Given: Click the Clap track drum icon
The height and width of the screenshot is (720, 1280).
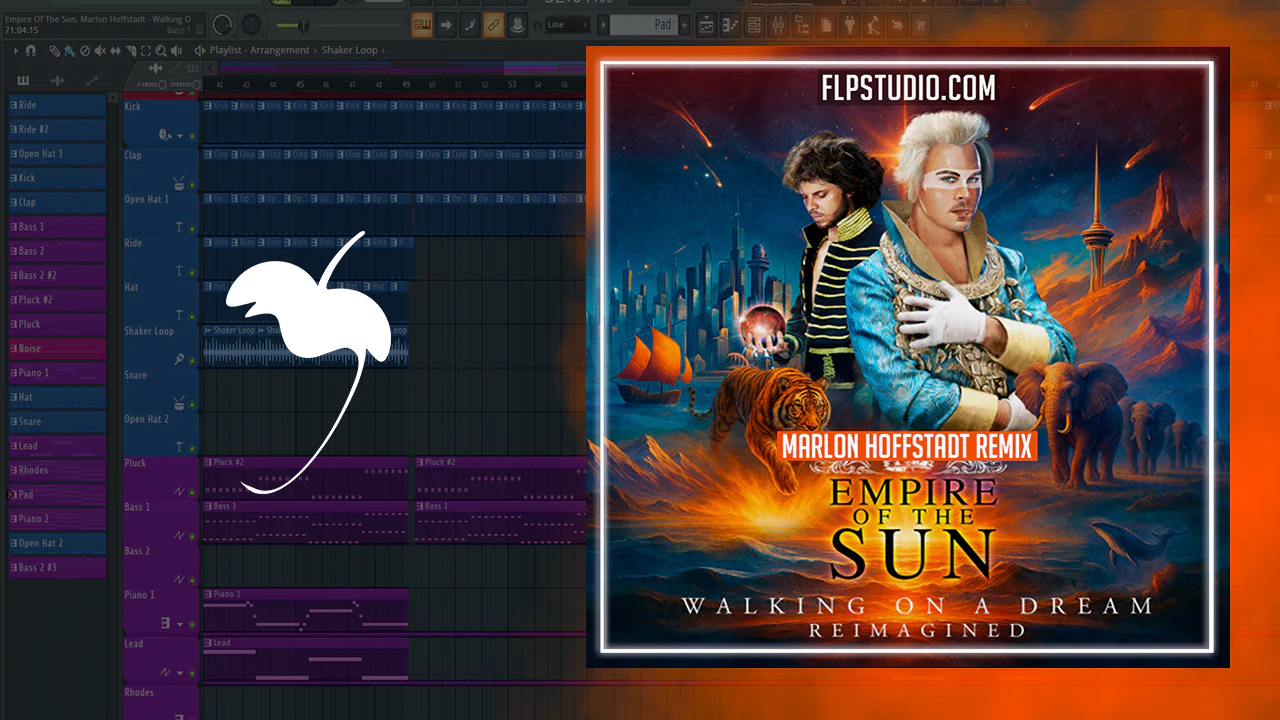Looking at the screenshot, I should pyautogui.click(x=178, y=183).
